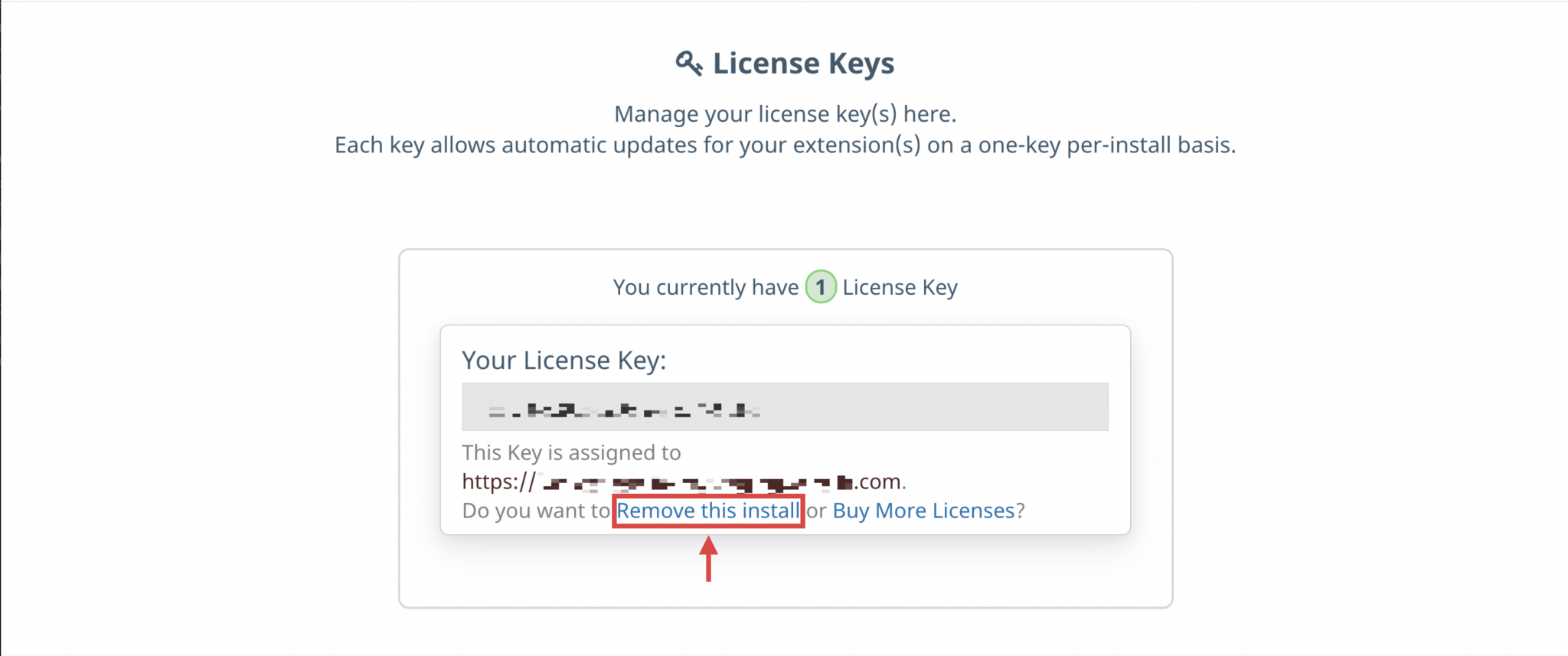Click the This Key is assigned to text

point(571,452)
